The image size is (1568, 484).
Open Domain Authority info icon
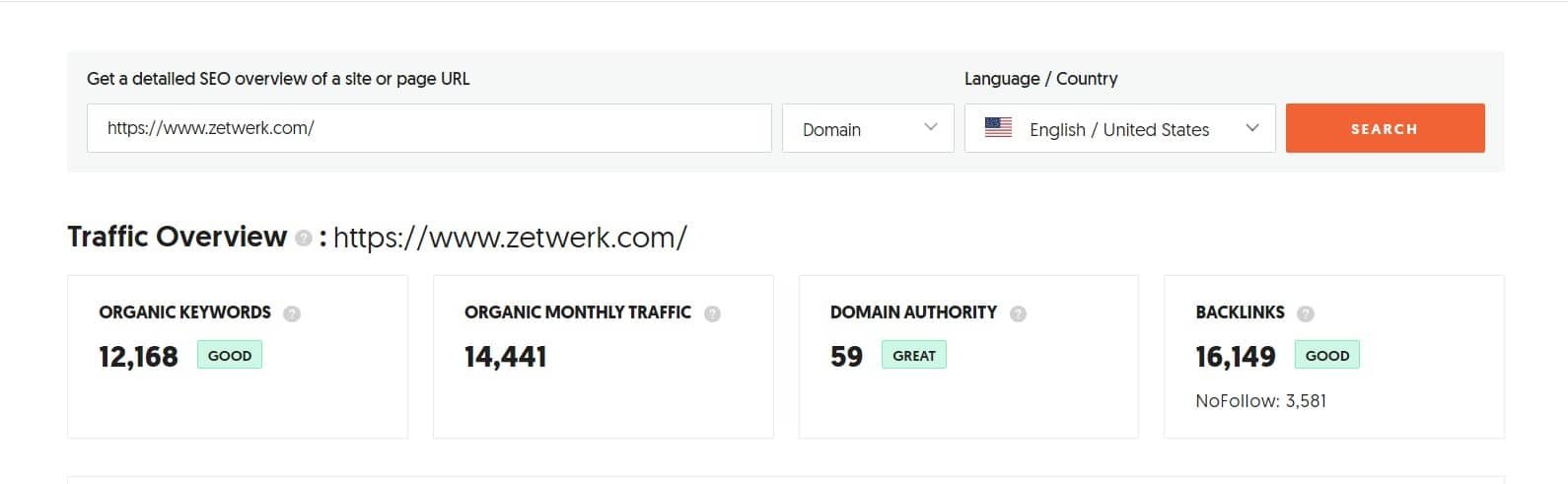(1018, 313)
